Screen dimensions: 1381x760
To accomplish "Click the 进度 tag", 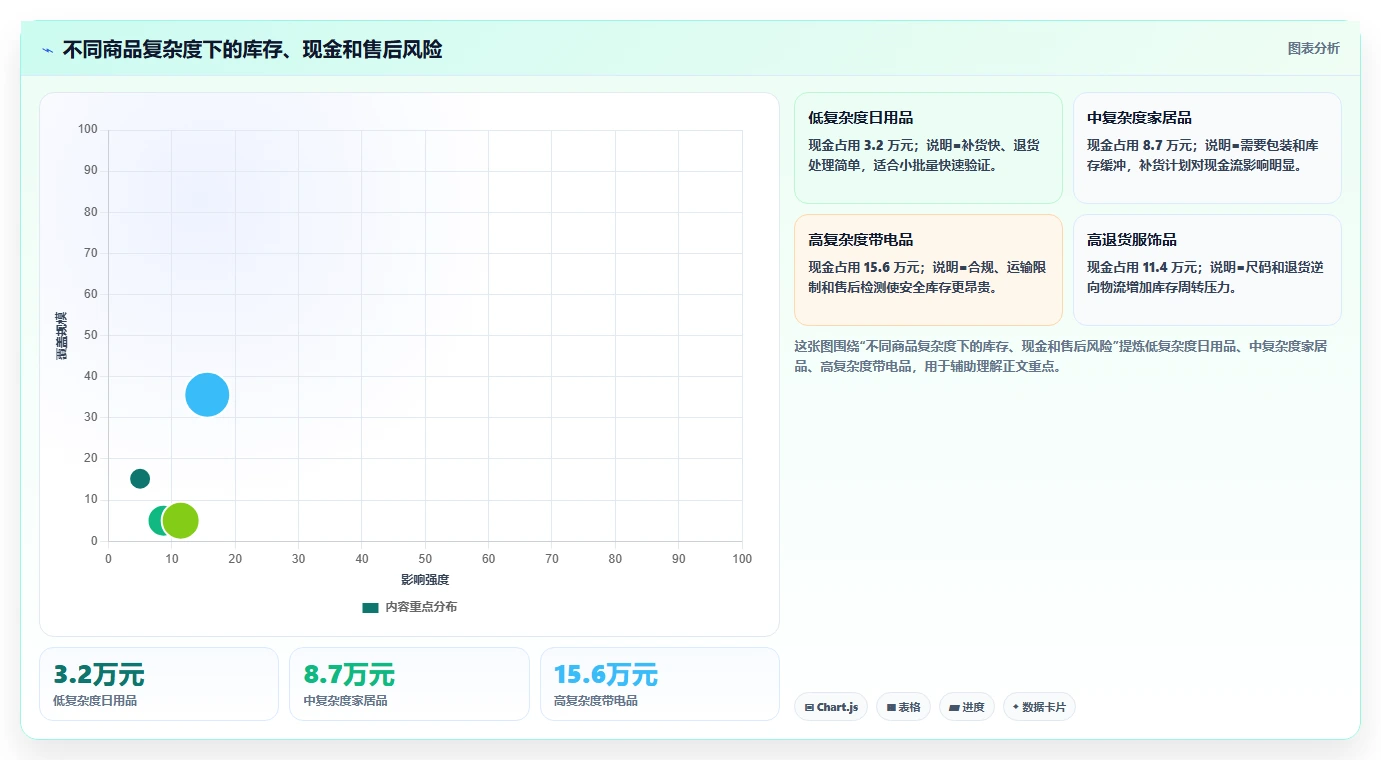I will coord(967,707).
